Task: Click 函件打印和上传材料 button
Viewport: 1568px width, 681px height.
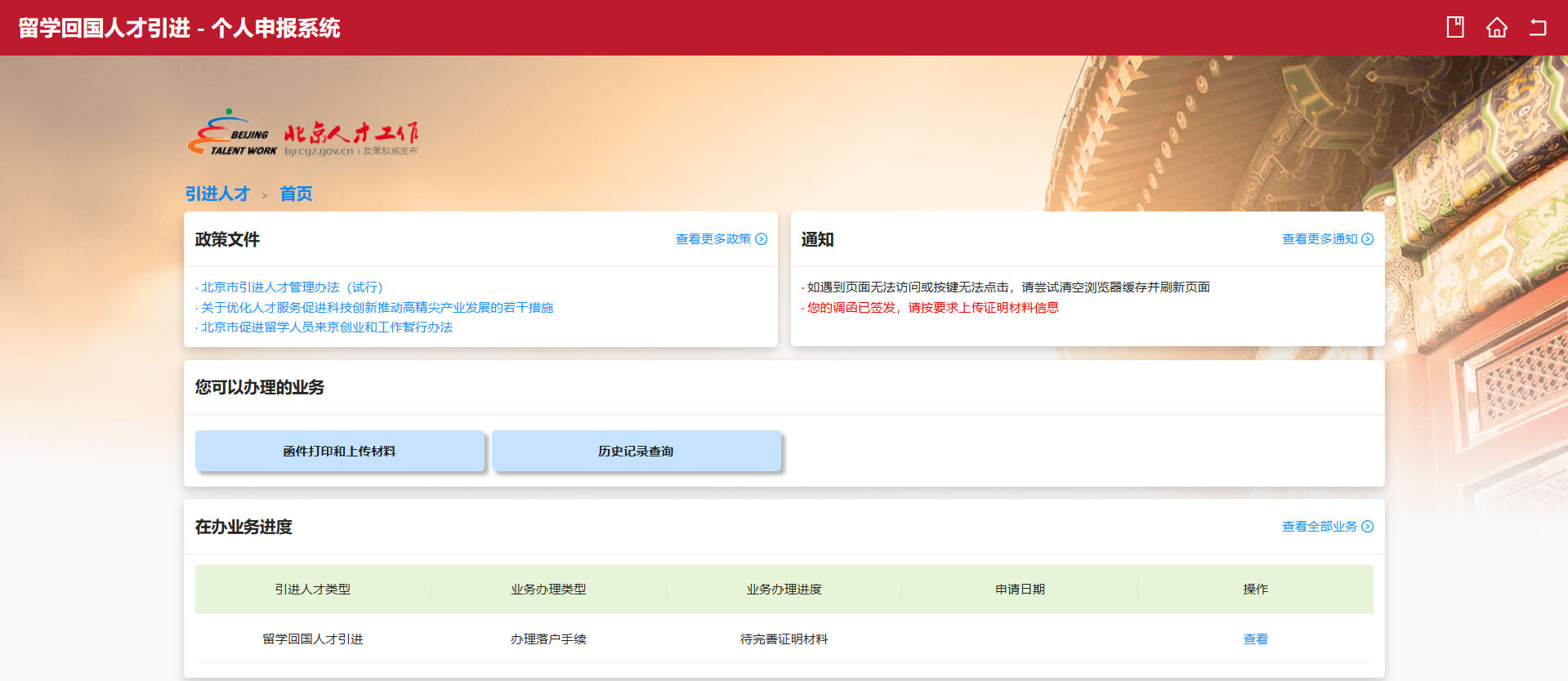Action: (339, 452)
